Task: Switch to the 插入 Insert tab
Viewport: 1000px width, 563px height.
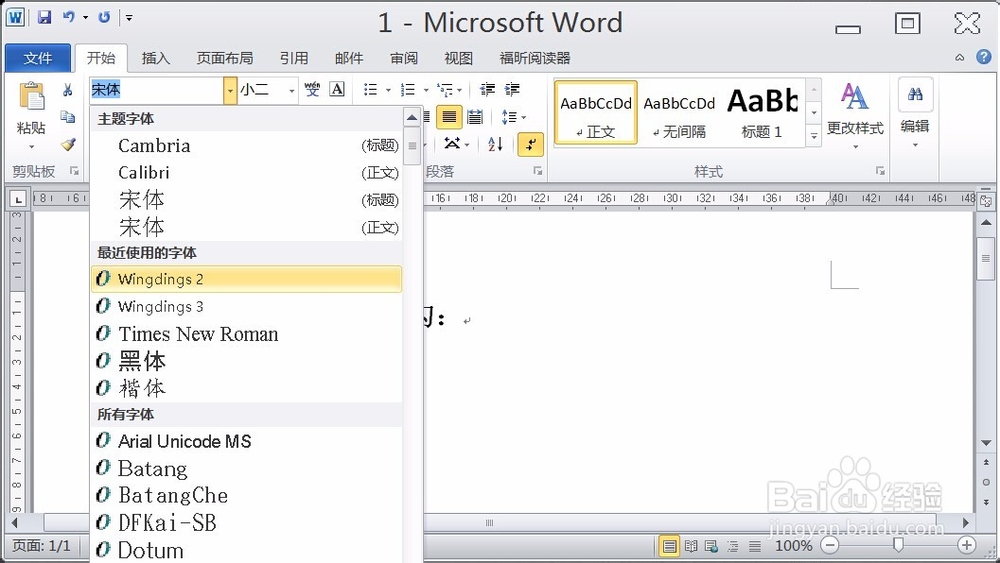Action: coord(156,58)
